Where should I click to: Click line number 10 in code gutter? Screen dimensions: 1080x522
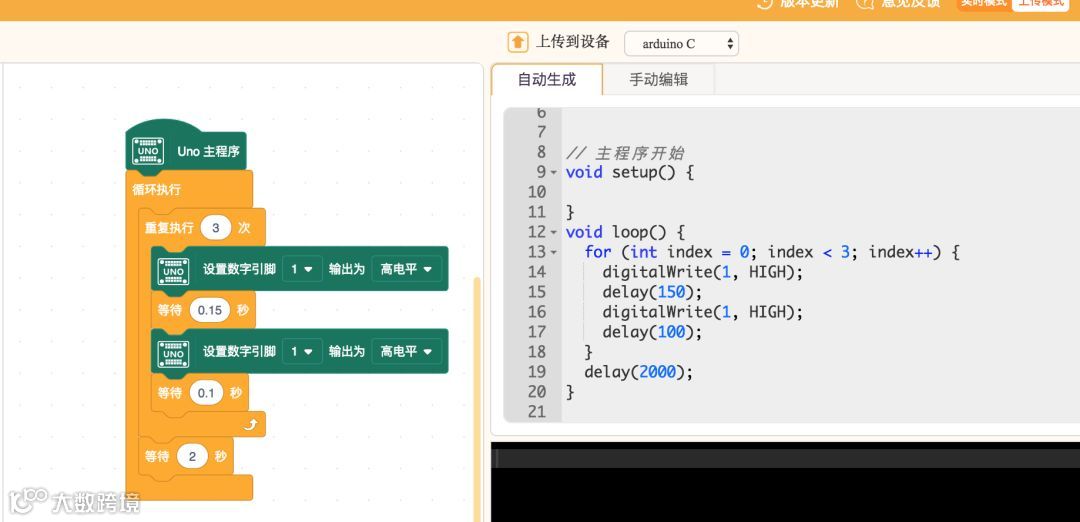point(536,192)
